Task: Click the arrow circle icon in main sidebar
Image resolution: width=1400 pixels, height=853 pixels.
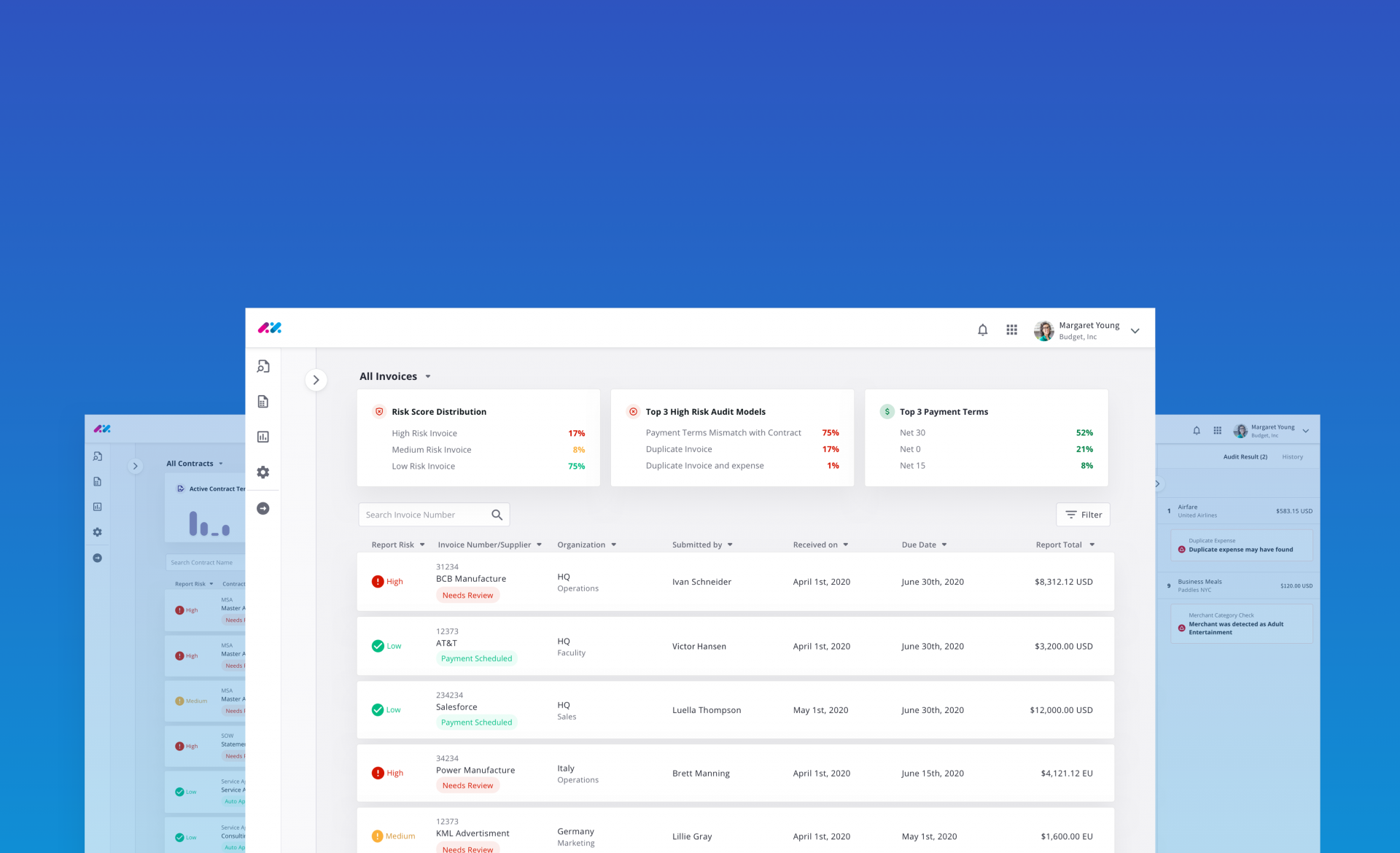Action: pos(263,508)
